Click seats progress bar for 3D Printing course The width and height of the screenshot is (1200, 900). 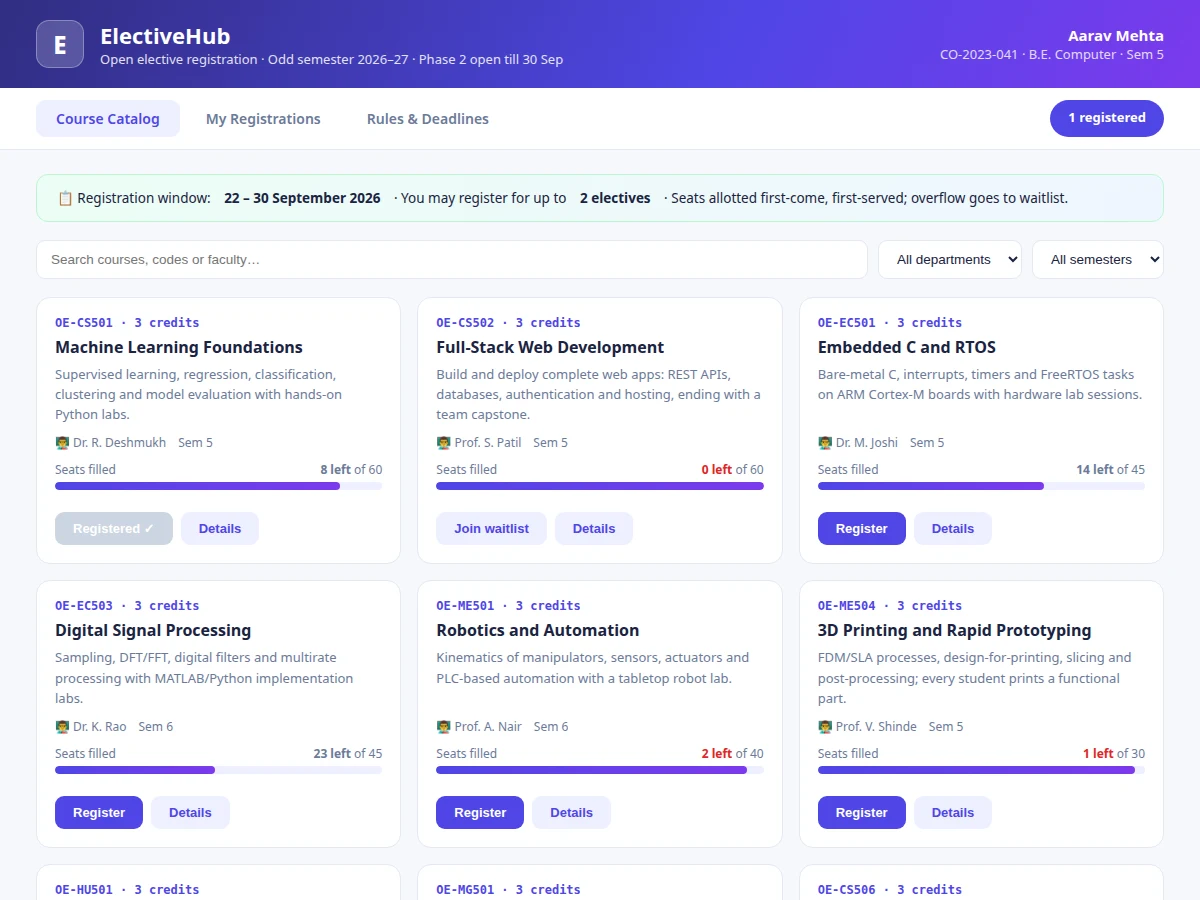click(981, 770)
